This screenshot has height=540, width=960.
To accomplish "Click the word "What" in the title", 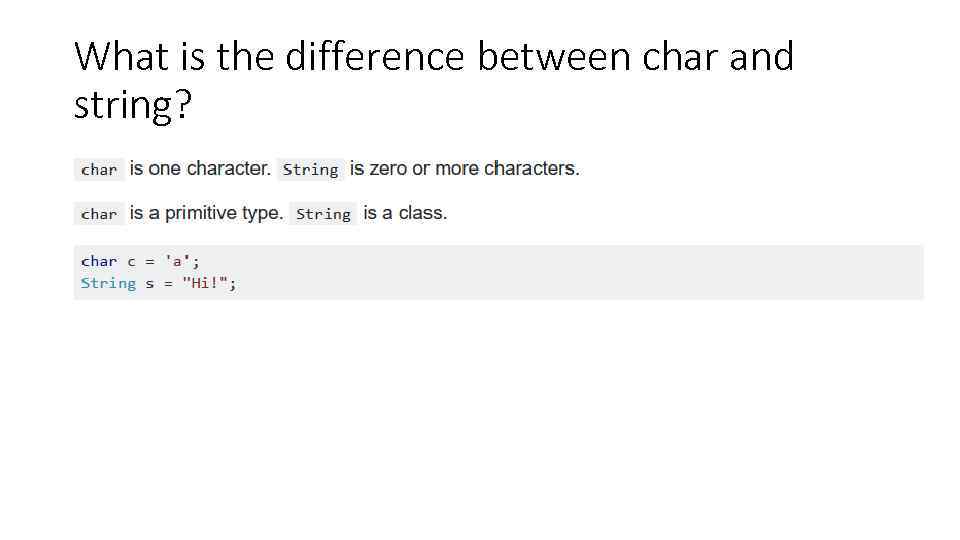I will click(120, 57).
